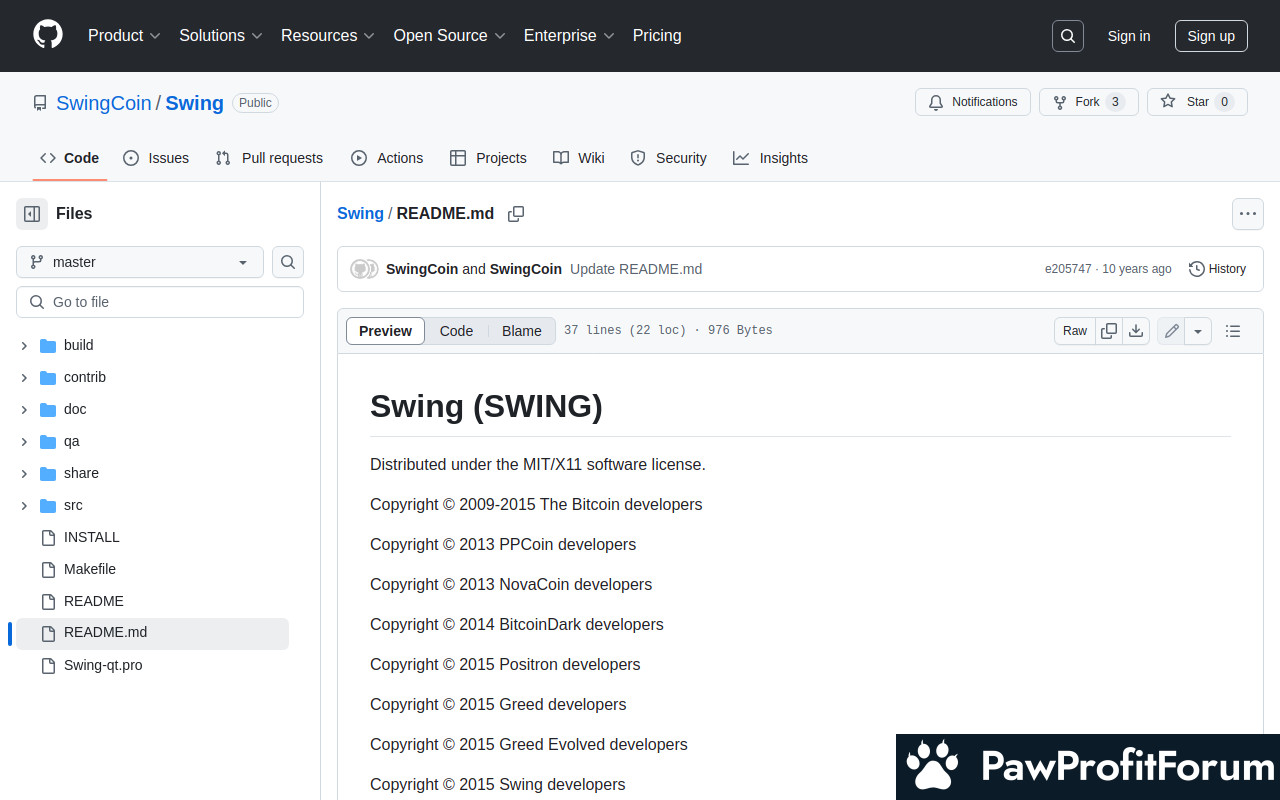Image resolution: width=1280 pixels, height=800 pixels.
Task: Copy the README.md file path
Action: pyautogui.click(x=516, y=214)
